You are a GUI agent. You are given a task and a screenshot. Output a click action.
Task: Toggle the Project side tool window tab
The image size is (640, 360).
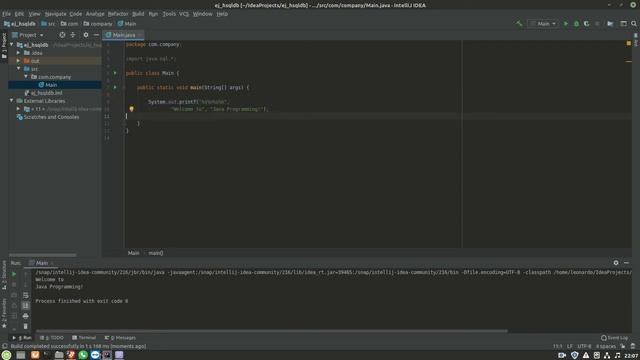[4, 47]
